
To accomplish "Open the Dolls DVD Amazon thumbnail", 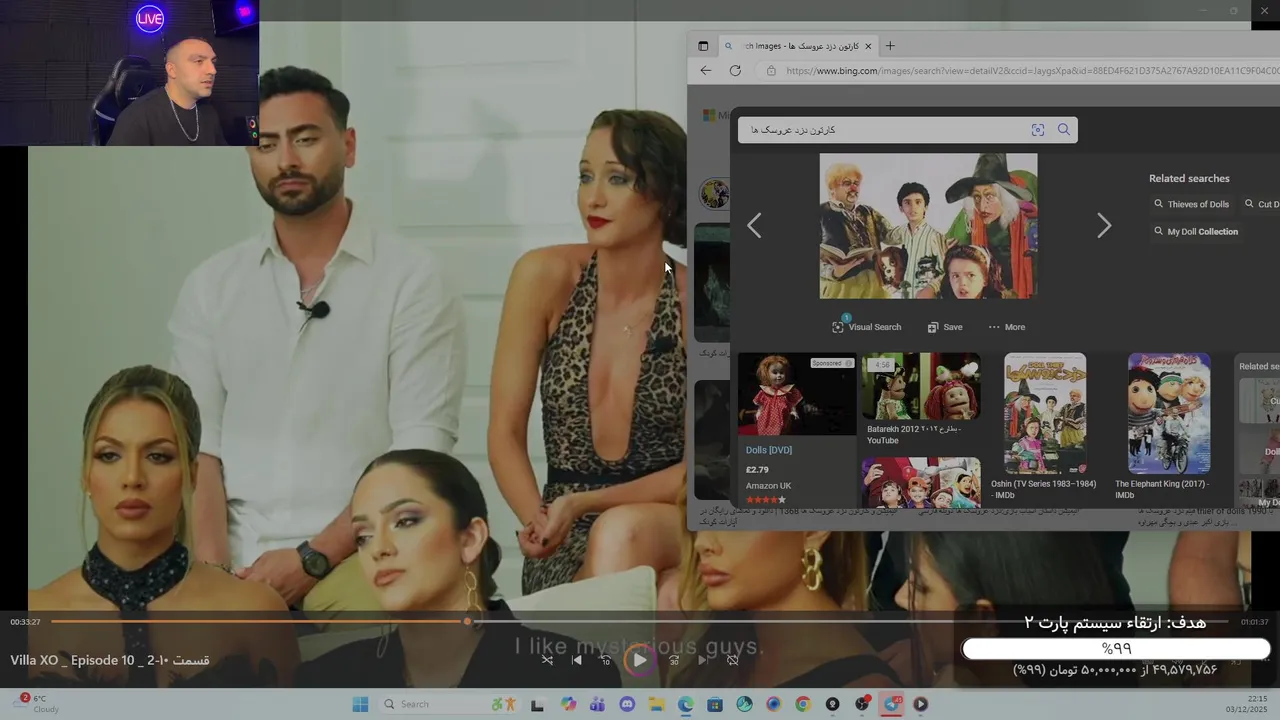I will 797,394.
